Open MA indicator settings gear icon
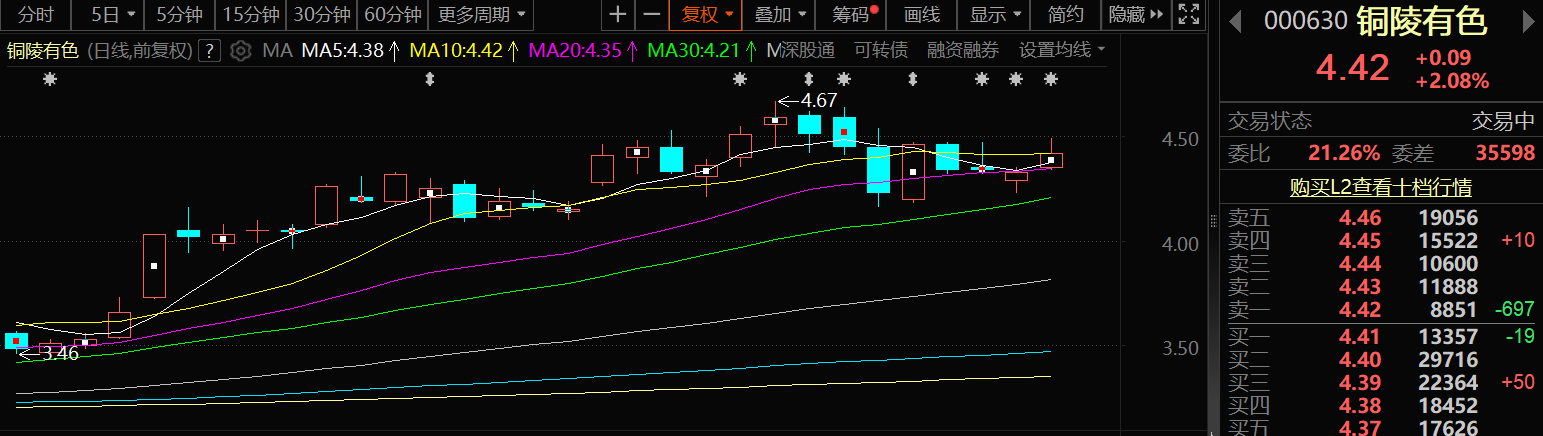1543x436 pixels. click(240, 51)
